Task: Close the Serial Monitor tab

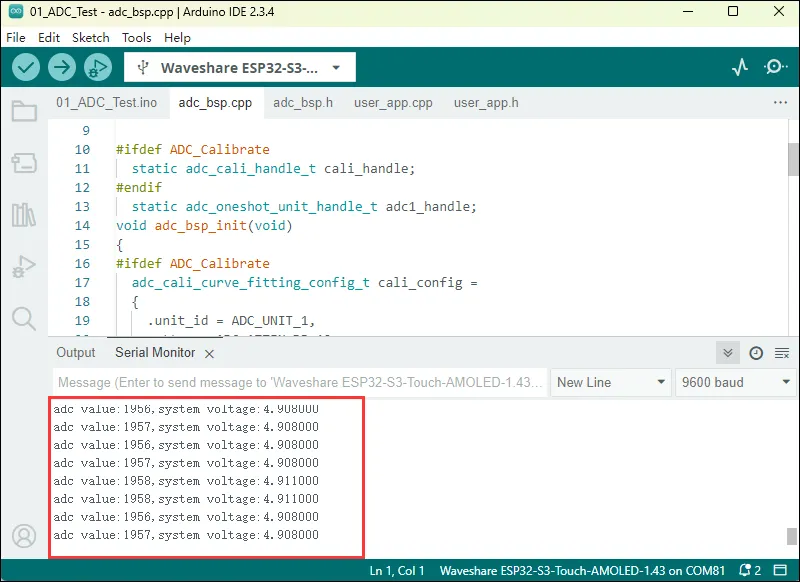Action: [x=210, y=353]
